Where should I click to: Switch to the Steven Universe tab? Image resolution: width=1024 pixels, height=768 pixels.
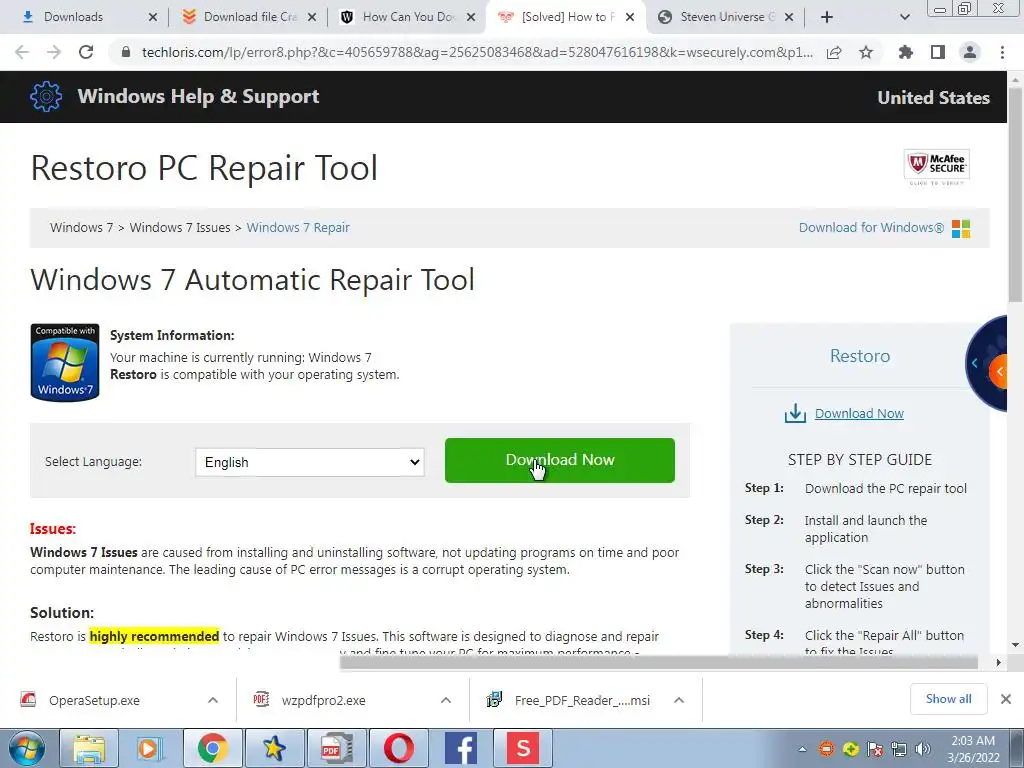727,17
